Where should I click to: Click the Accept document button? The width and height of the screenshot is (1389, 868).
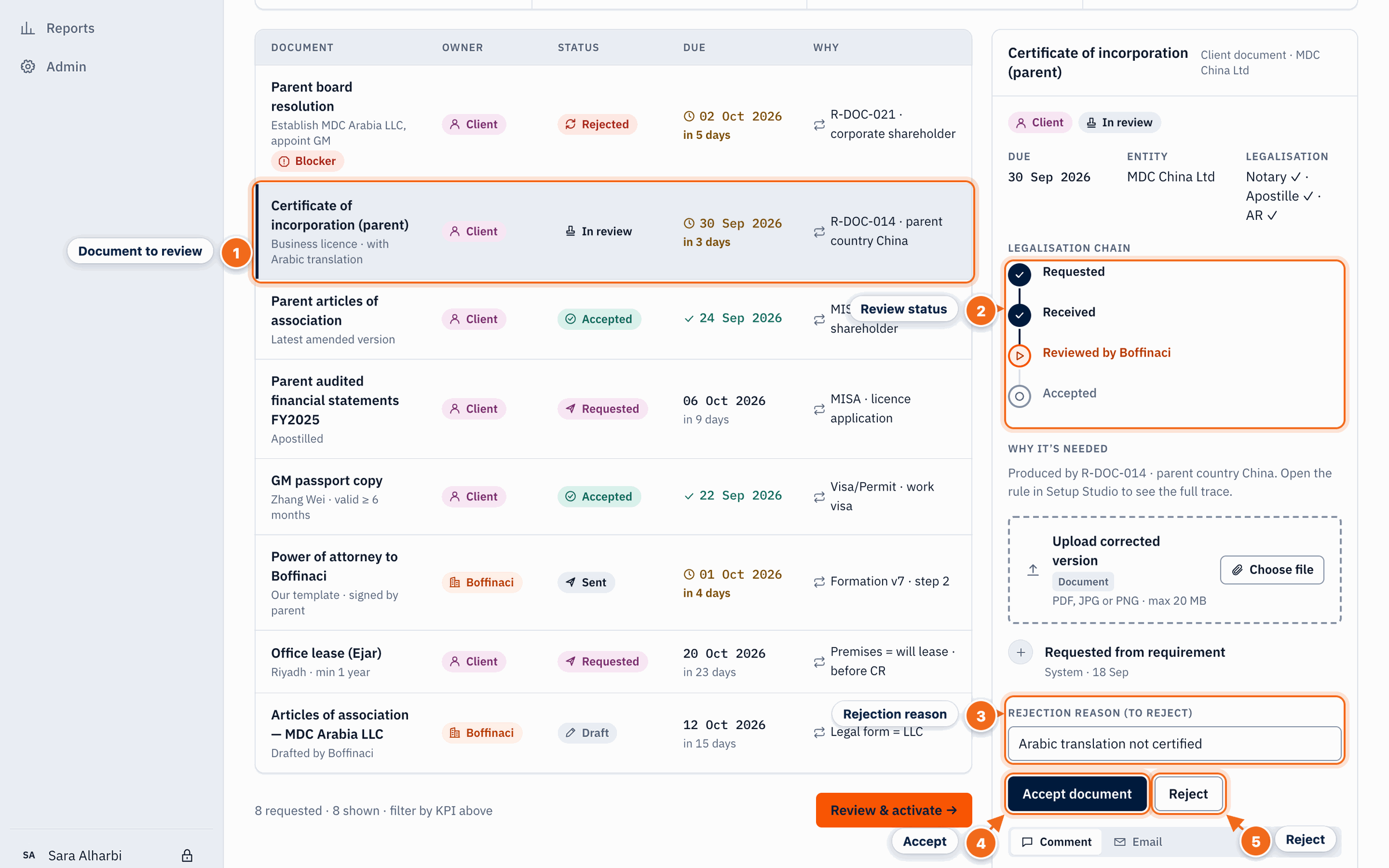[x=1077, y=794]
